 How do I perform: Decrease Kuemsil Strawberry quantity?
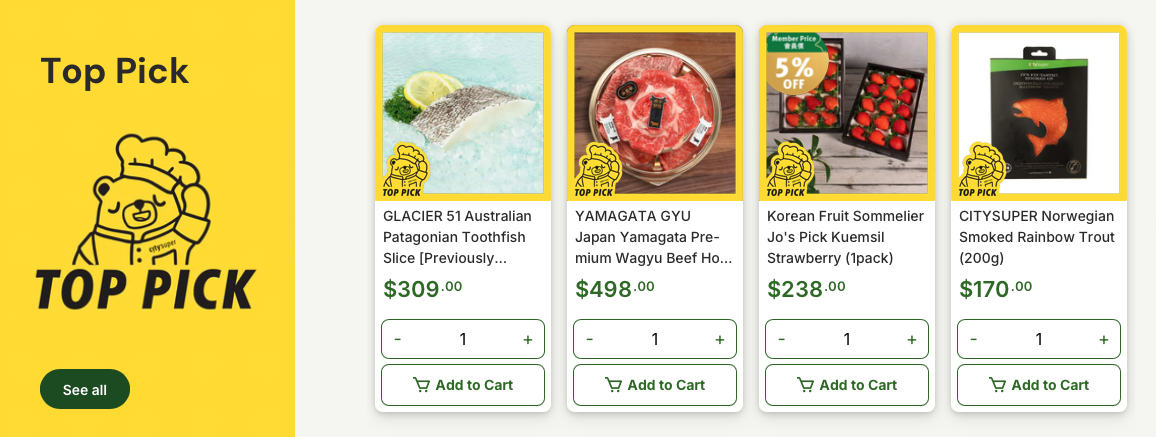tap(782, 339)
